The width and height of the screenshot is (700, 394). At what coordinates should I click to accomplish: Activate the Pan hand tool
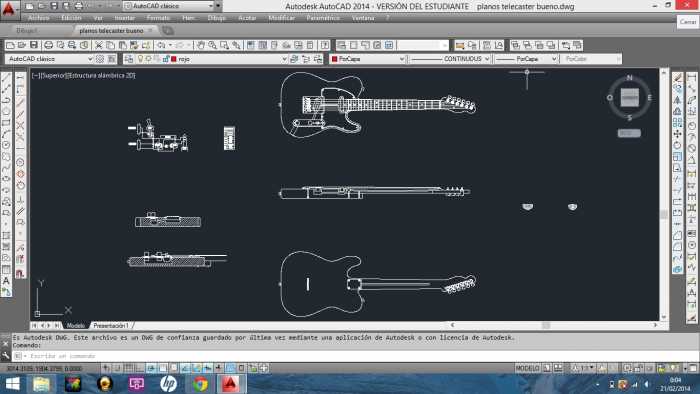click(x=201, y=45)
